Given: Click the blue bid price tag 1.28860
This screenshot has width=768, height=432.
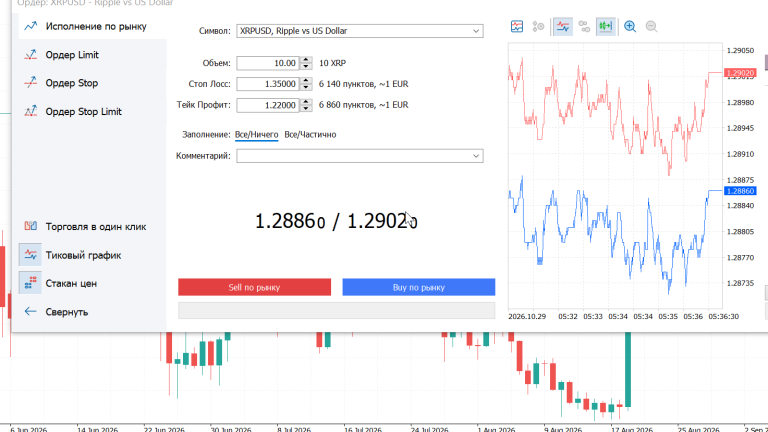Looking at the screenshot, I should (x=740, y=191).
